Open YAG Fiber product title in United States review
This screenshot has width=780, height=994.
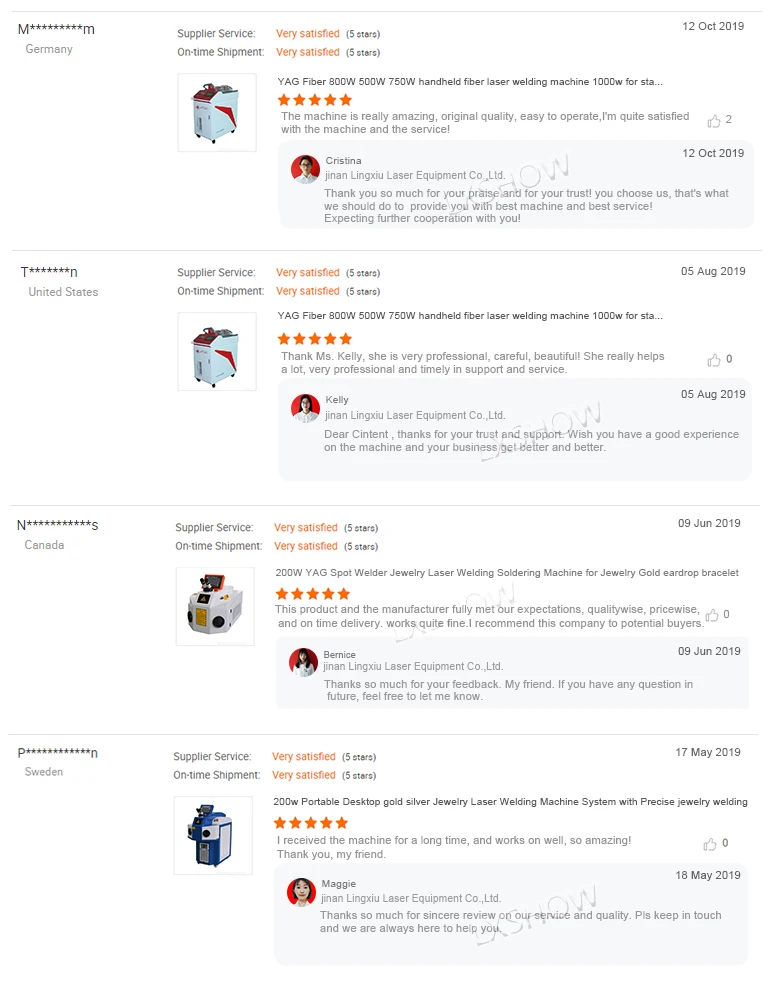(470, 316)
